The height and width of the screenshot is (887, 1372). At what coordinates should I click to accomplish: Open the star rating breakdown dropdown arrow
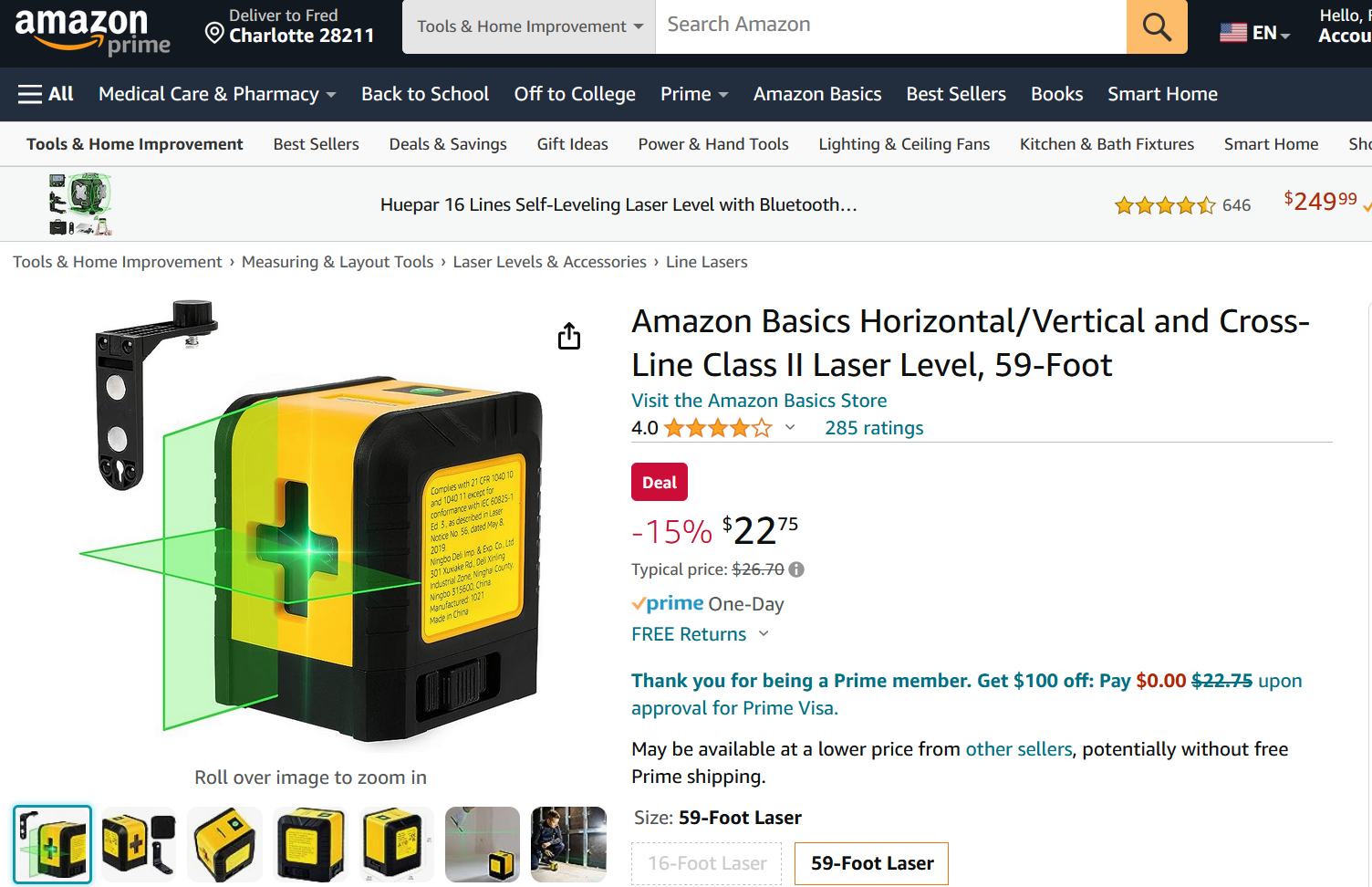pos(790,427)
